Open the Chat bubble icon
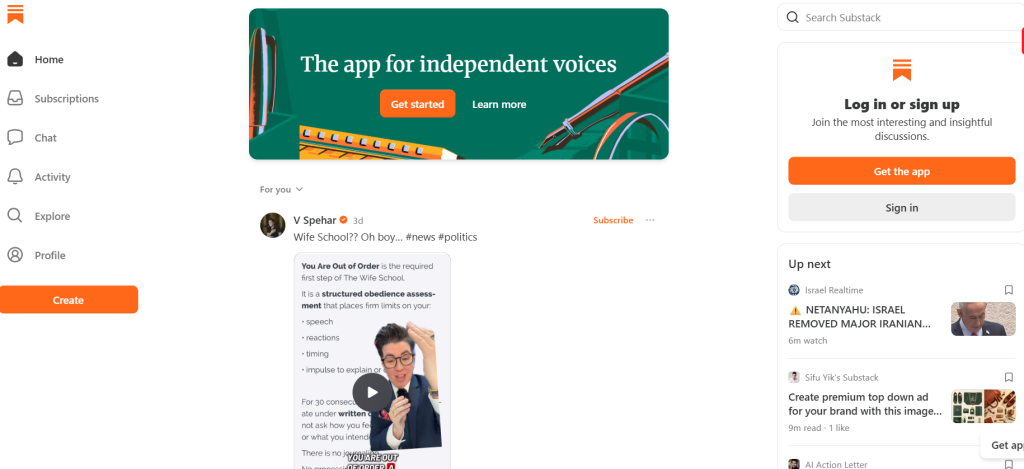The width and height of the screenshot is (1024, 469). tap(15, 138)
